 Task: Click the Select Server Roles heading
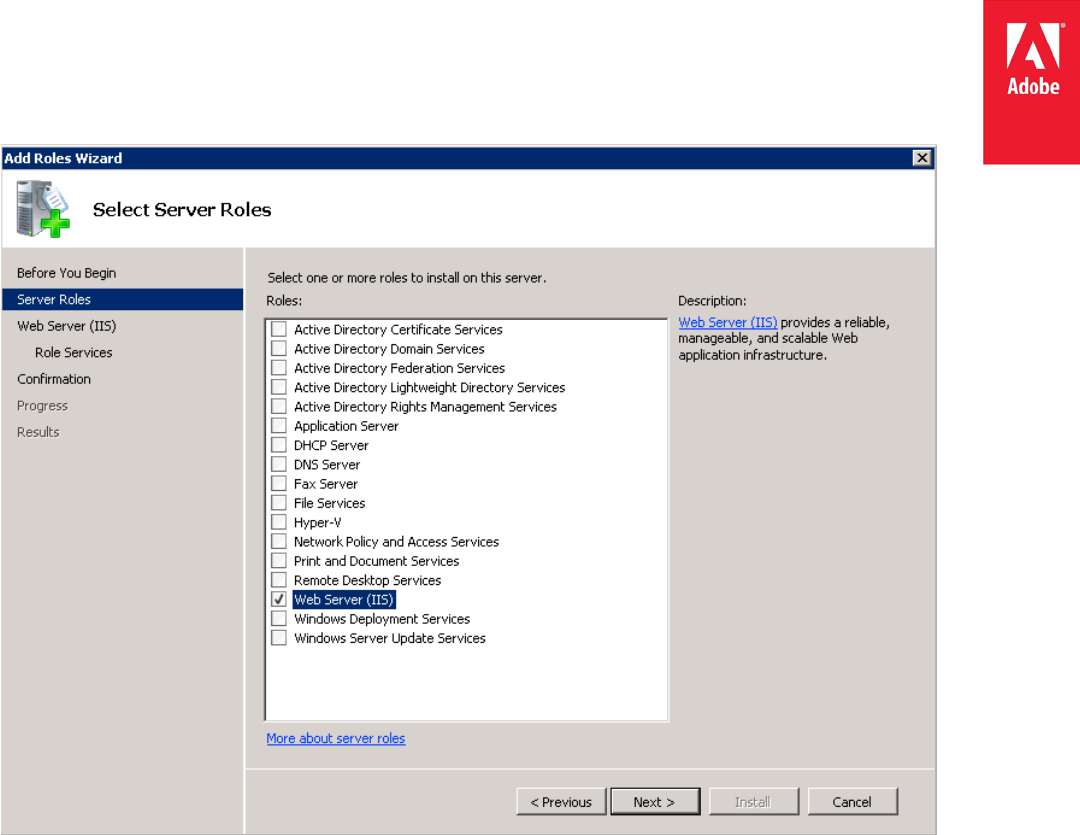(x=182, y=209)
